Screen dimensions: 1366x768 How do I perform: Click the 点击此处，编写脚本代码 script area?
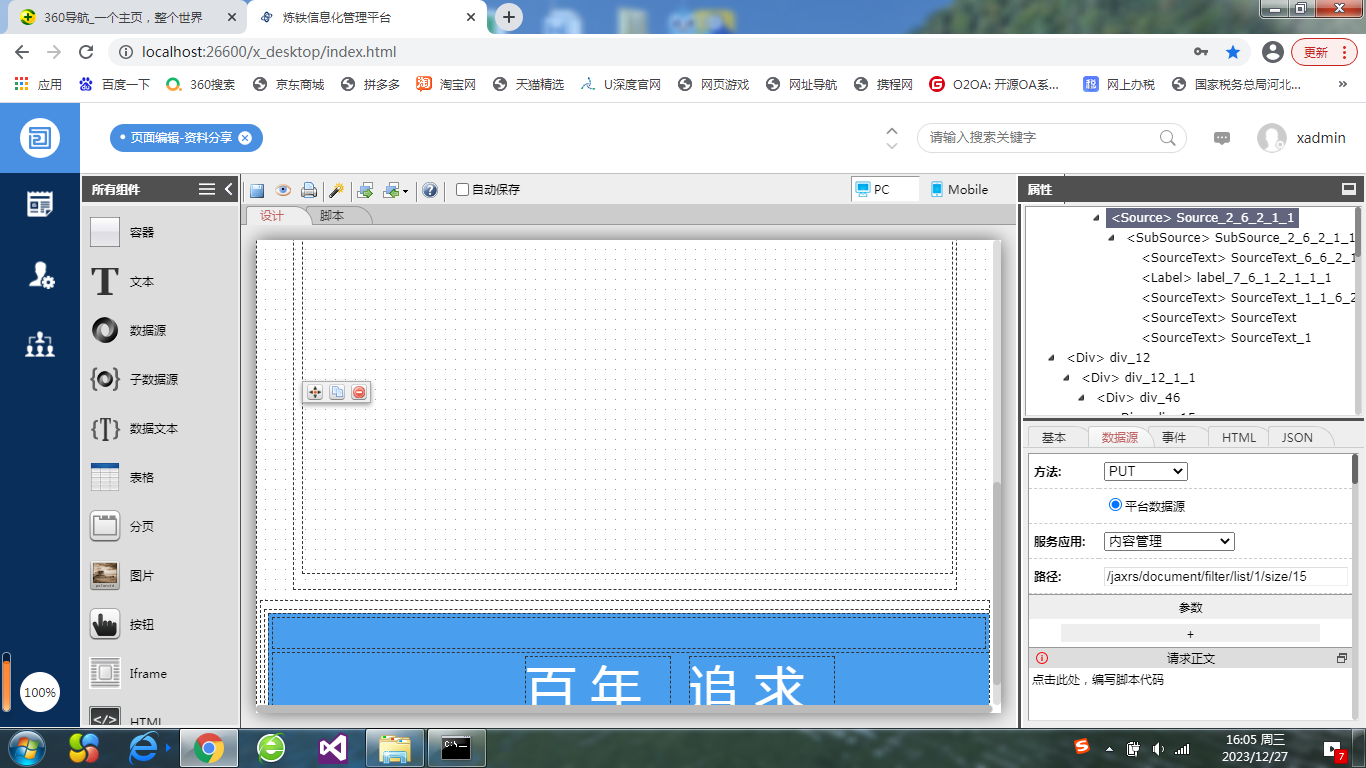[1190, 693]
